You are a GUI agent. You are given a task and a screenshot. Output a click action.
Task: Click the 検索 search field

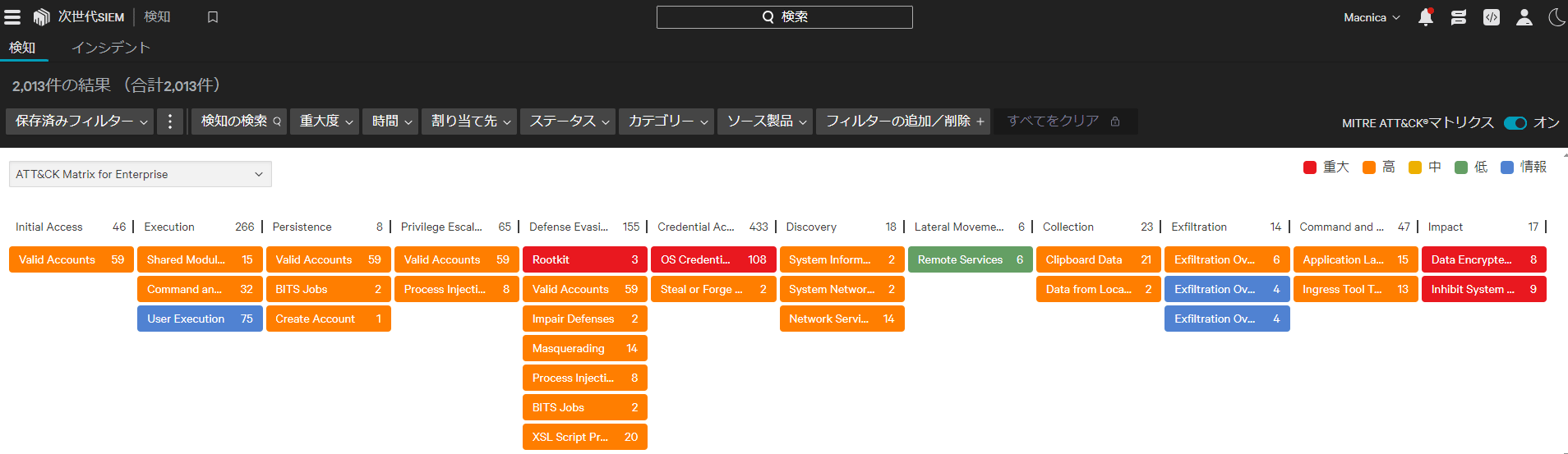click(x=784, y=17)
